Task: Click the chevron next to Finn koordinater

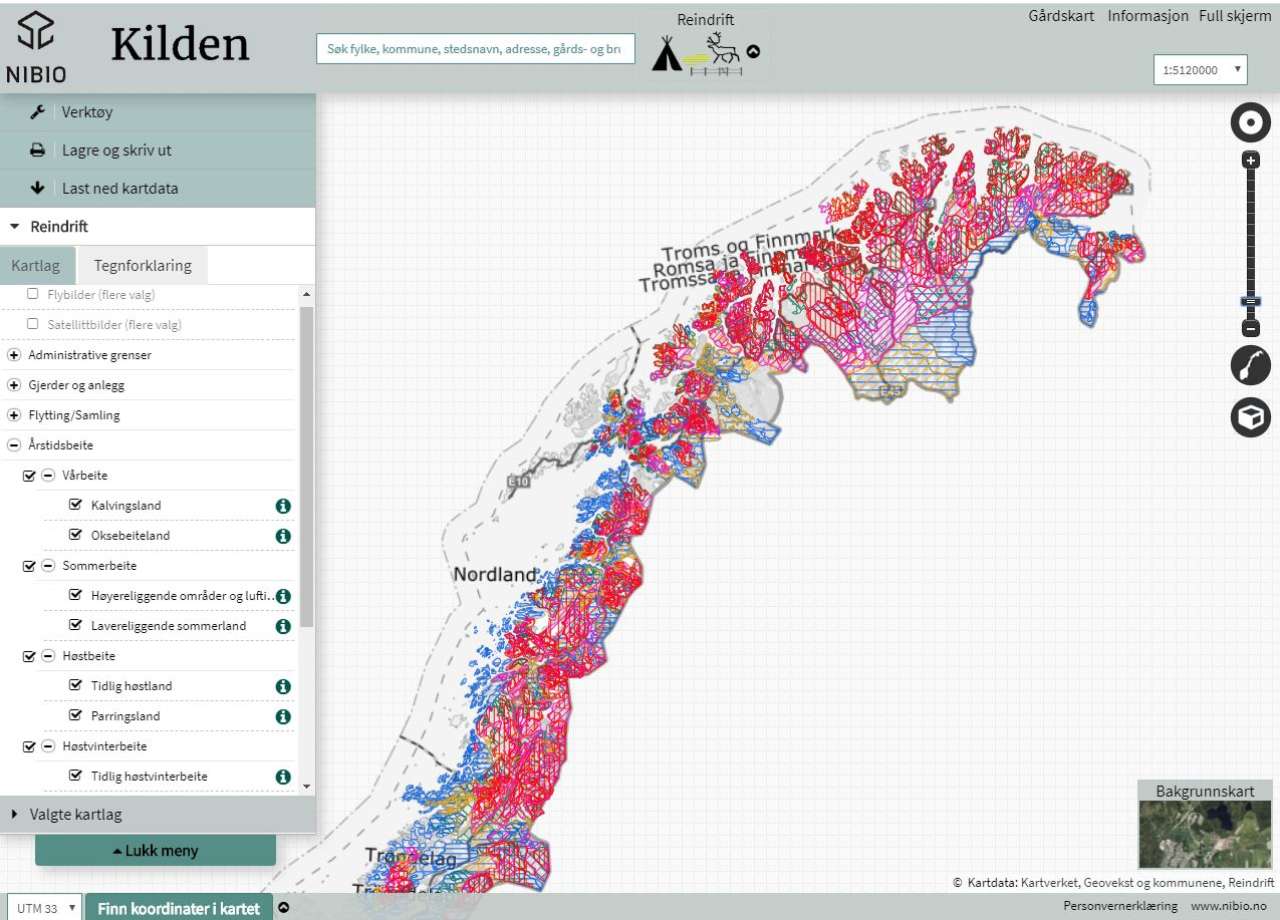Action: point(283,908)
